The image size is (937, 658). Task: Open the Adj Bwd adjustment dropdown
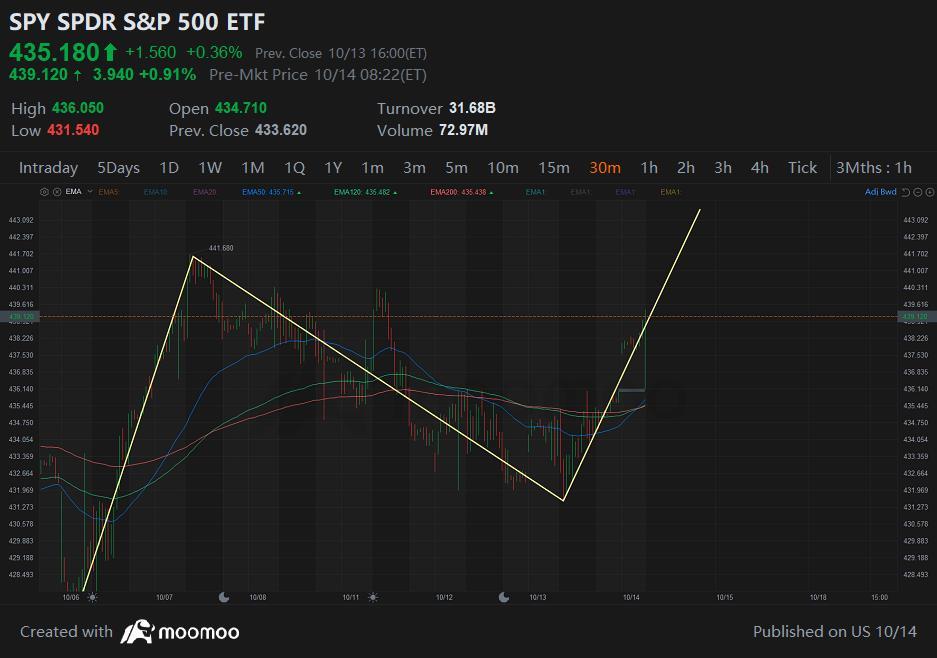coord(880,192)
